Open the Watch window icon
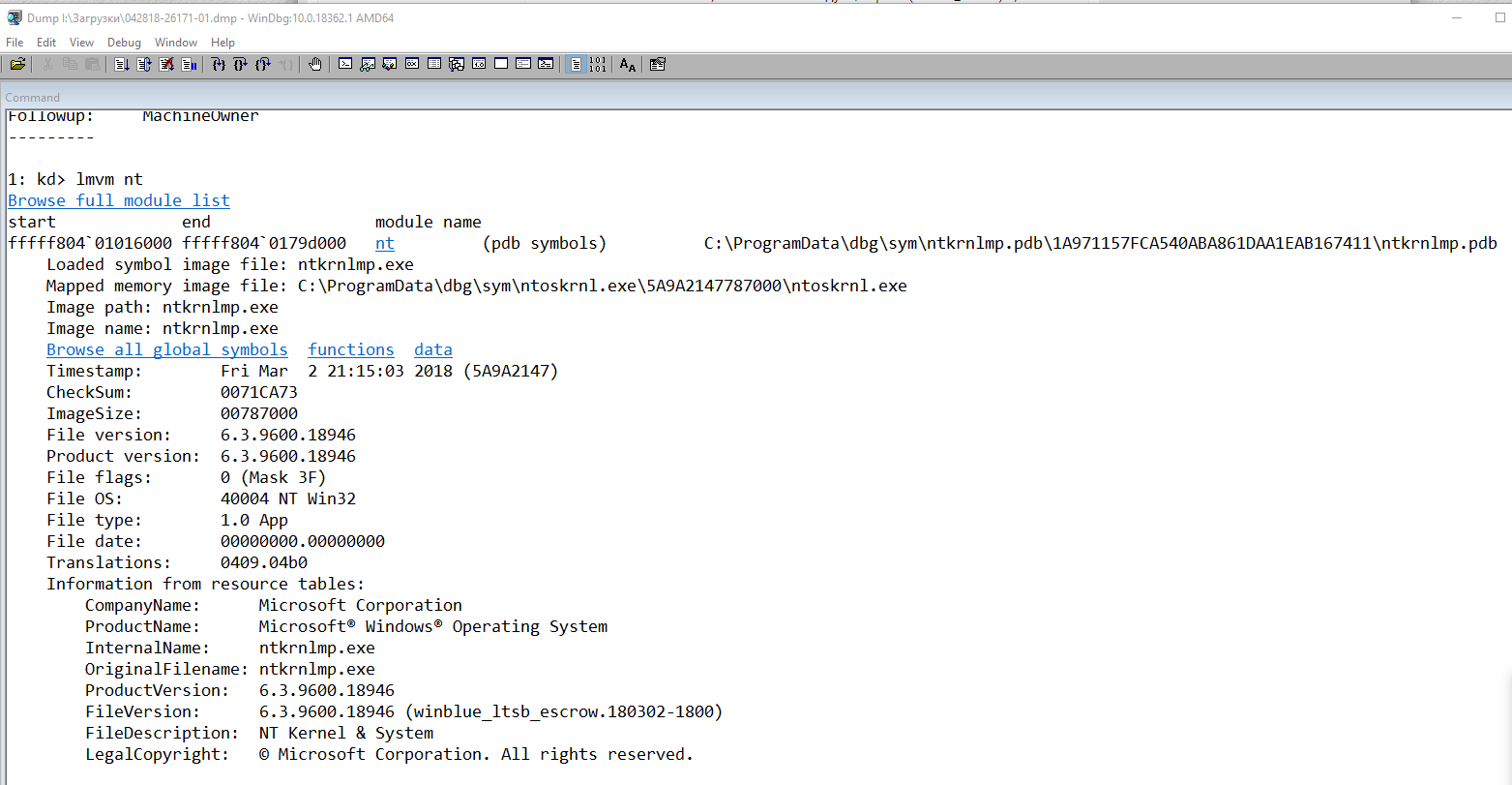 368,65
